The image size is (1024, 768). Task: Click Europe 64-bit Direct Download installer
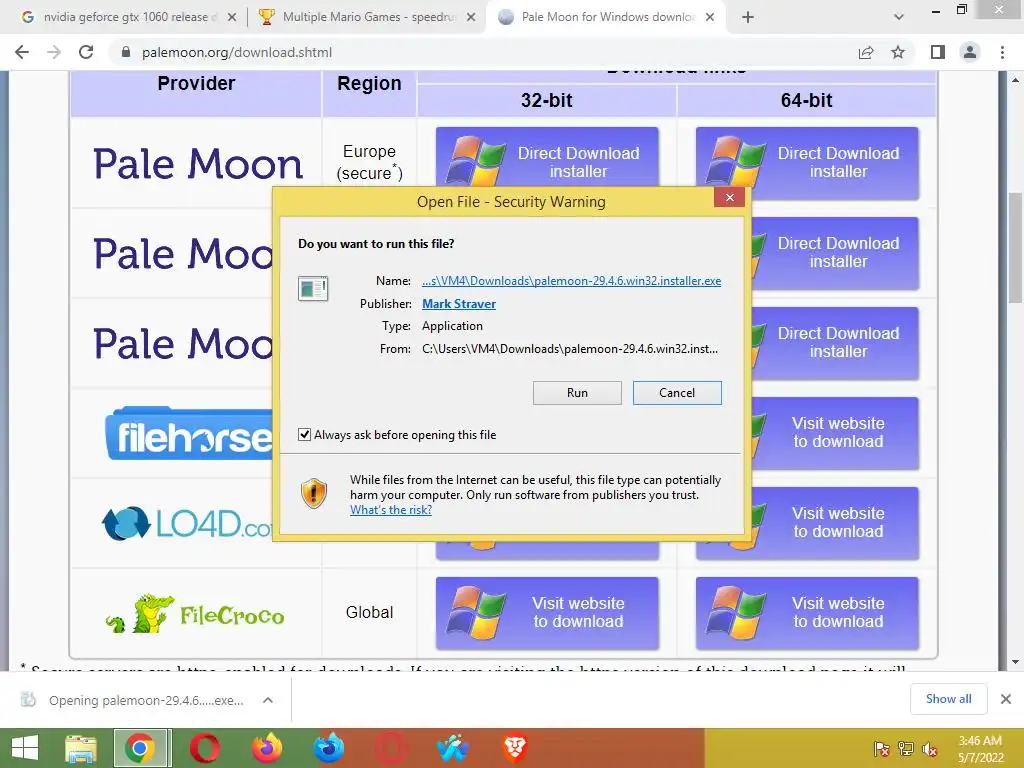point(807,163)
